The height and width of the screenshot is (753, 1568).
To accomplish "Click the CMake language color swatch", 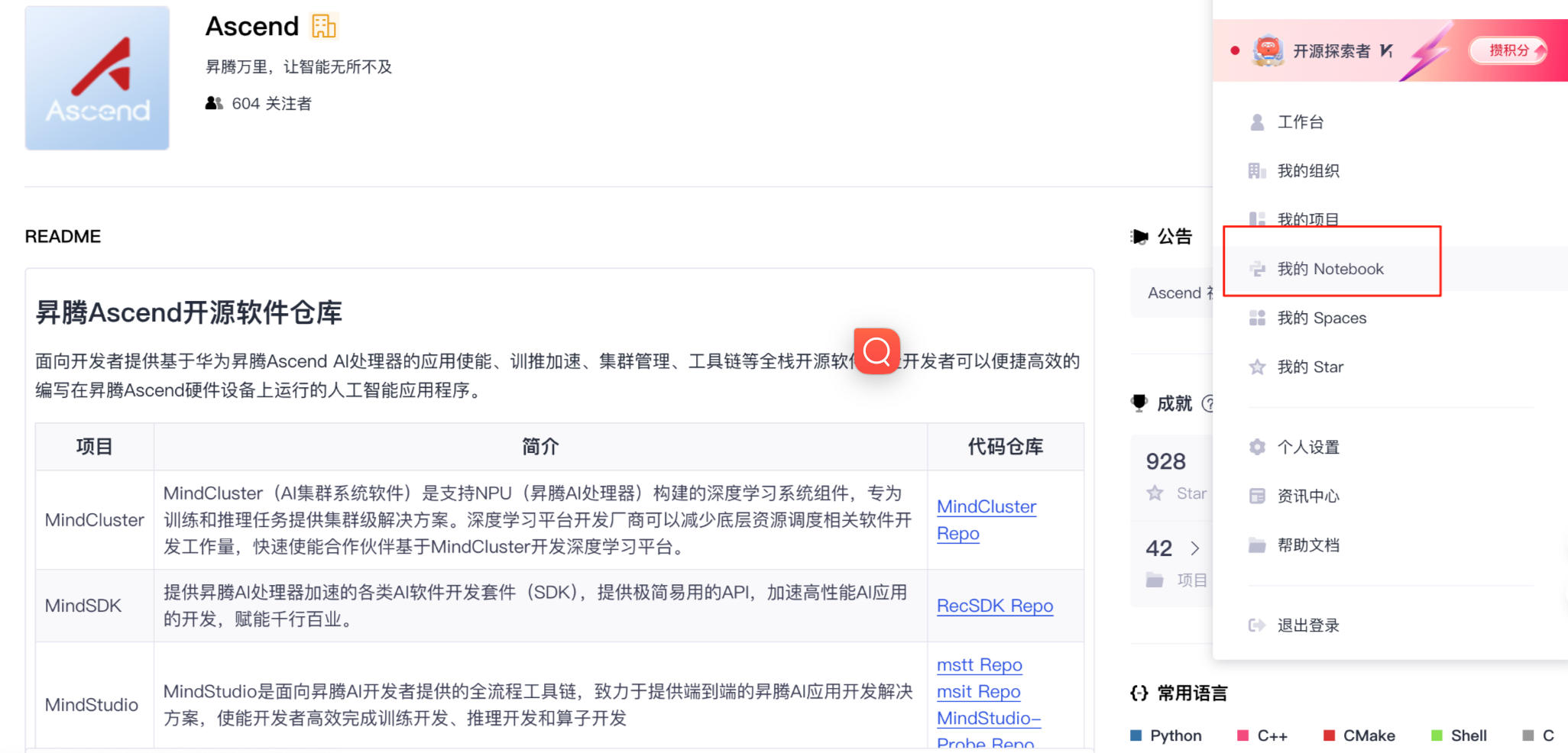I will (1330, 735).
